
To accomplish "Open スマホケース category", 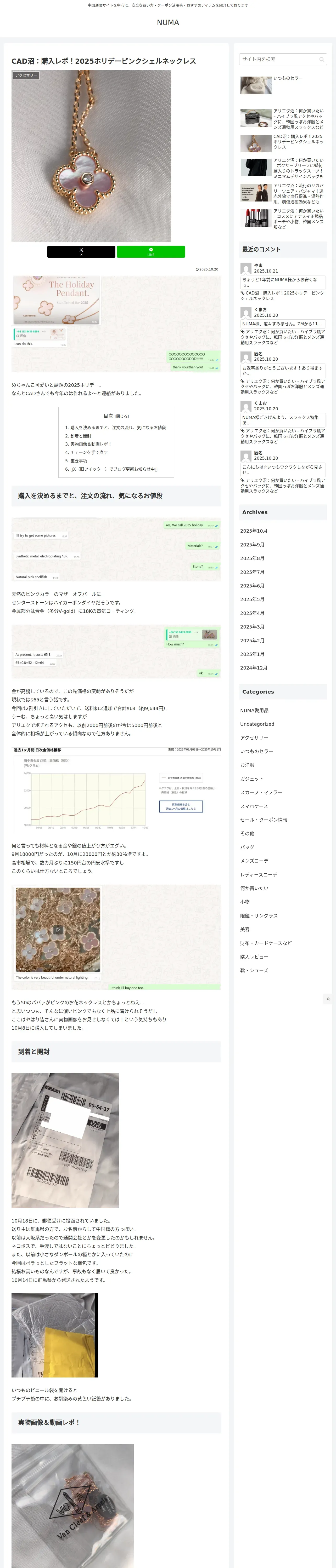I will pos(254,806).
